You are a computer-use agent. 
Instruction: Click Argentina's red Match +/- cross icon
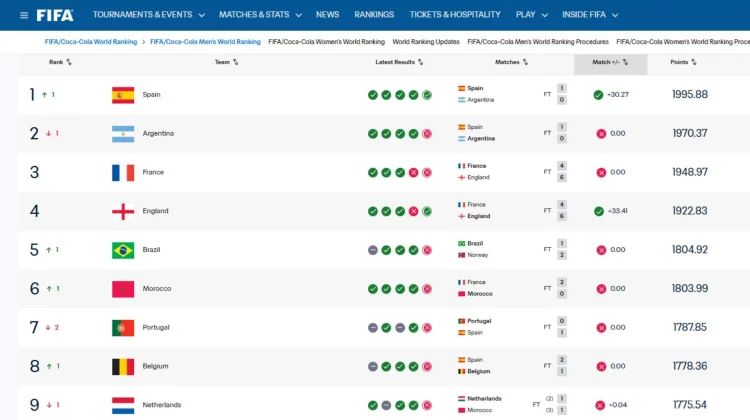point(601,133)
